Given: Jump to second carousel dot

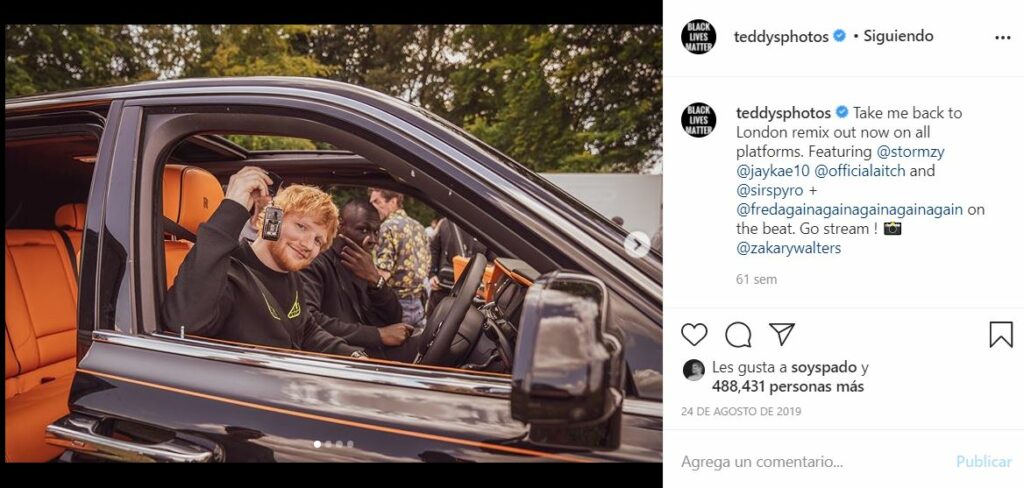Looking at the screenshot, I should 328,444.
